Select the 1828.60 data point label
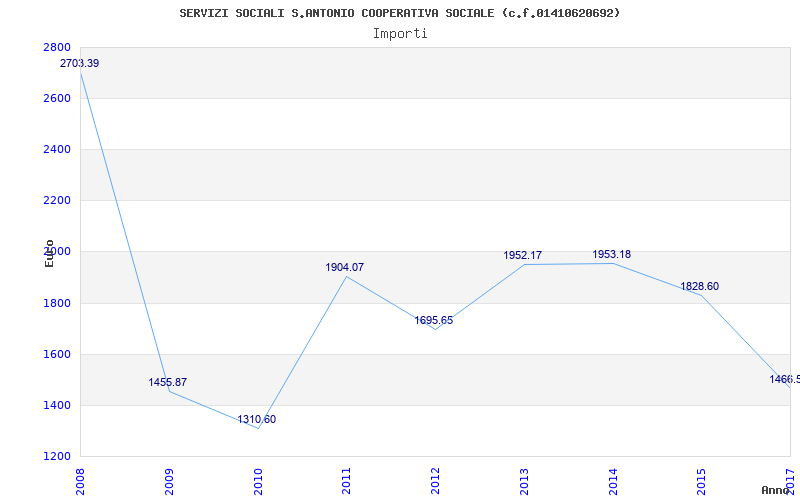The width and height of the screenshot is (800, 500). click(x=699, y=287)
